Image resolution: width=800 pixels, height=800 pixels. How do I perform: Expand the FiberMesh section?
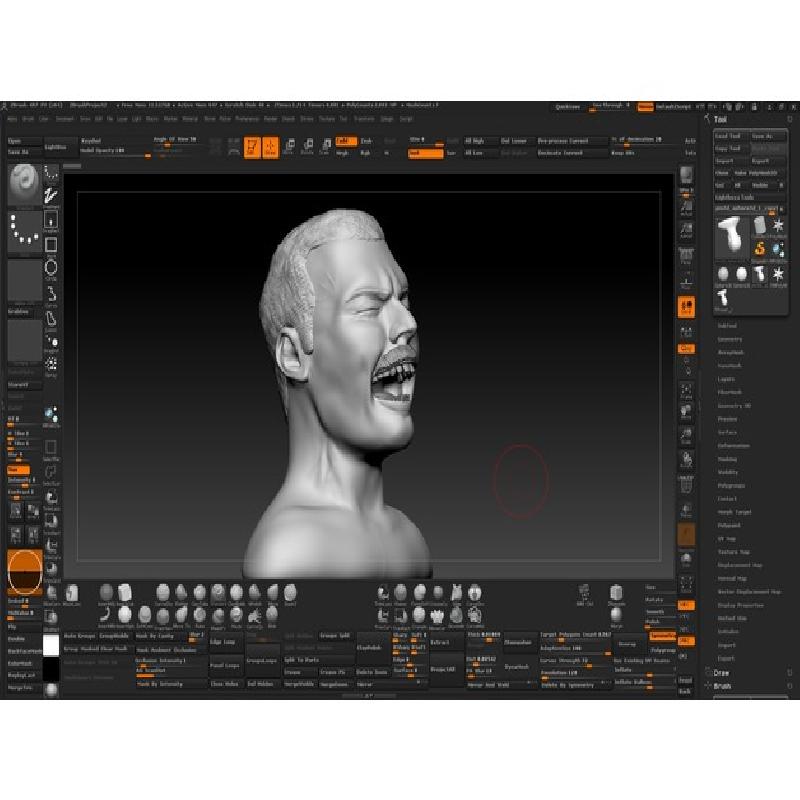(730, 392)
